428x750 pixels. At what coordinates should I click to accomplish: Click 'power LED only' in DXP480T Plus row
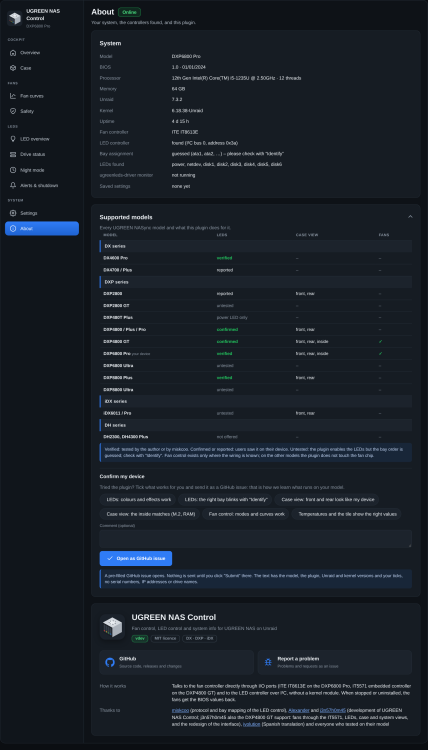232,318
